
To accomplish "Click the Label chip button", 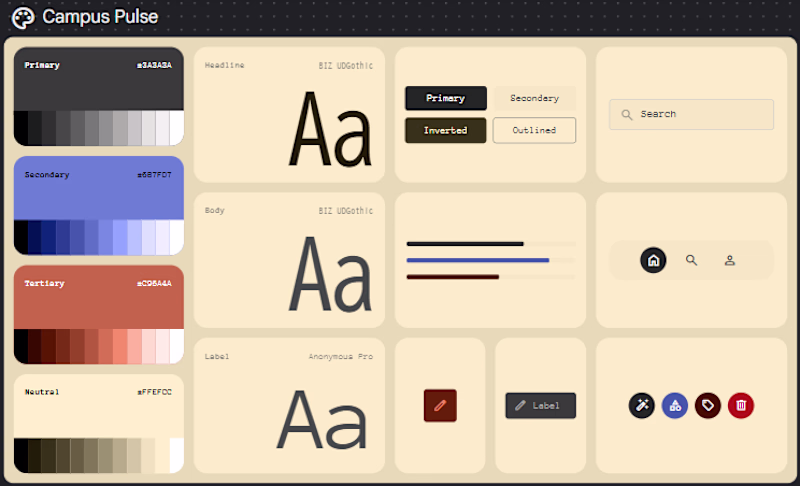I will tap(540, 405).
